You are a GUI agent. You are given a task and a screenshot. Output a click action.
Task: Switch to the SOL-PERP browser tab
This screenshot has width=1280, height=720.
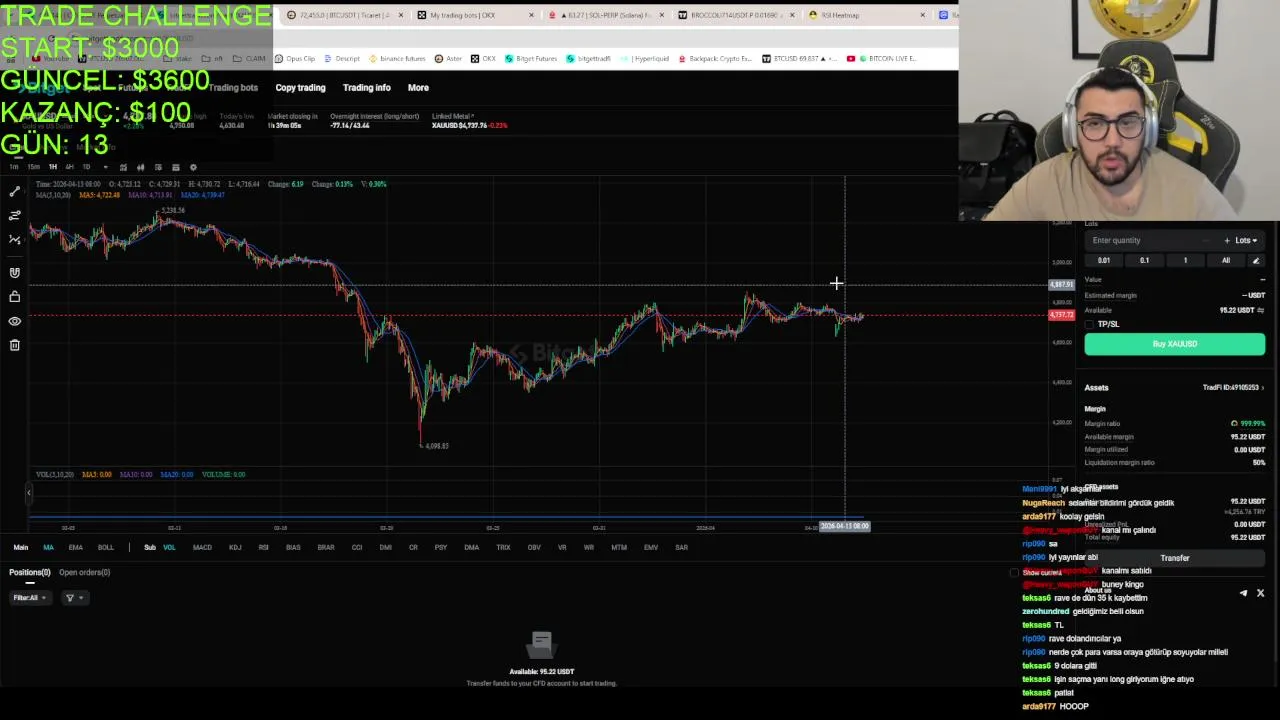tap(604, 15)
